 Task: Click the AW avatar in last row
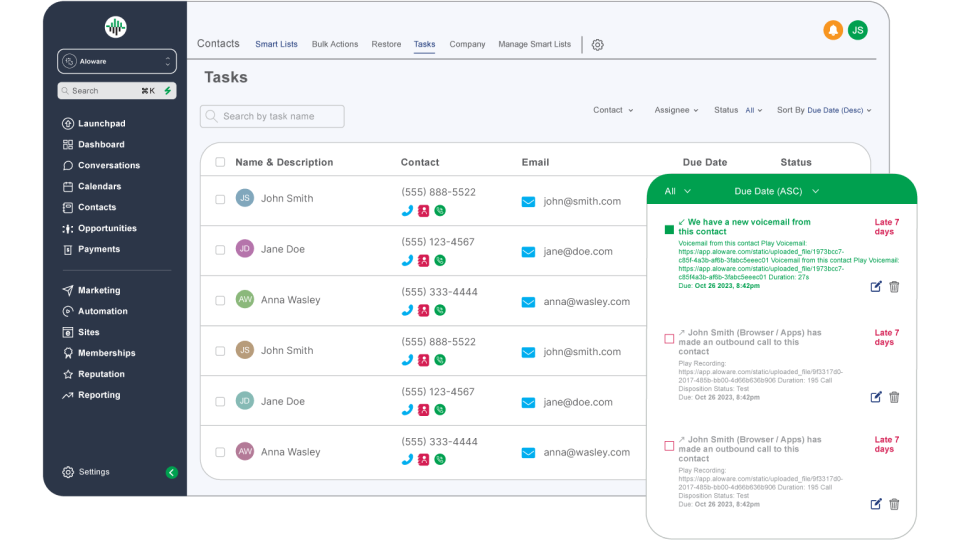point(245,452)
